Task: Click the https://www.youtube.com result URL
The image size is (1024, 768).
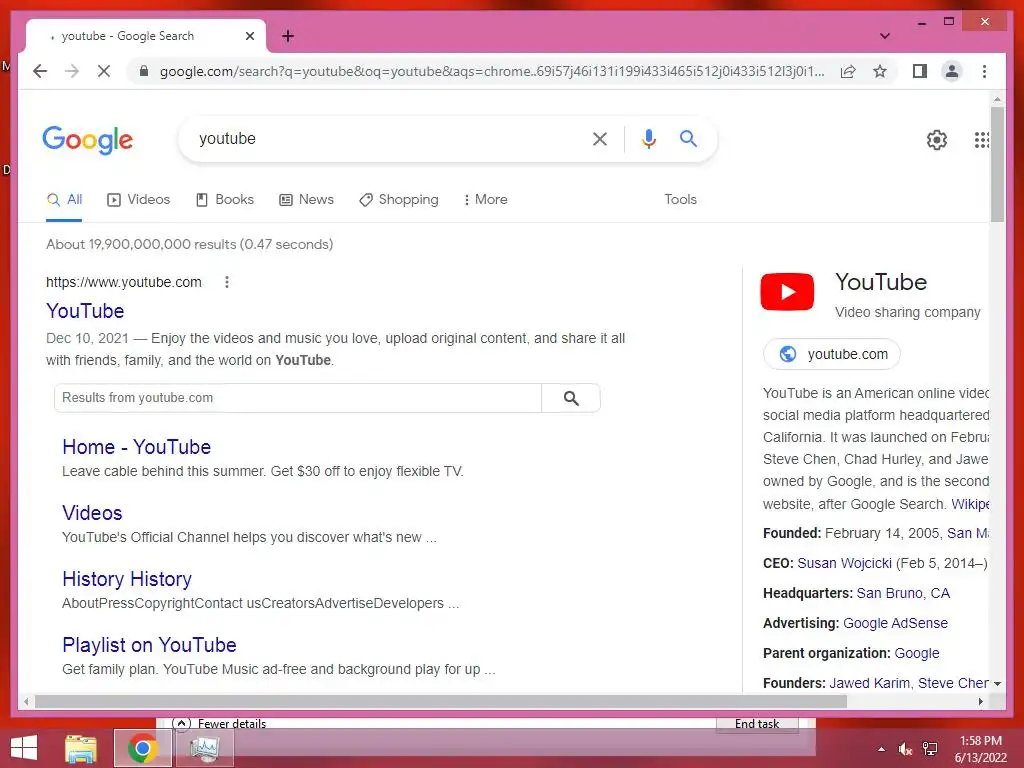Action: [x=123, y=282]
